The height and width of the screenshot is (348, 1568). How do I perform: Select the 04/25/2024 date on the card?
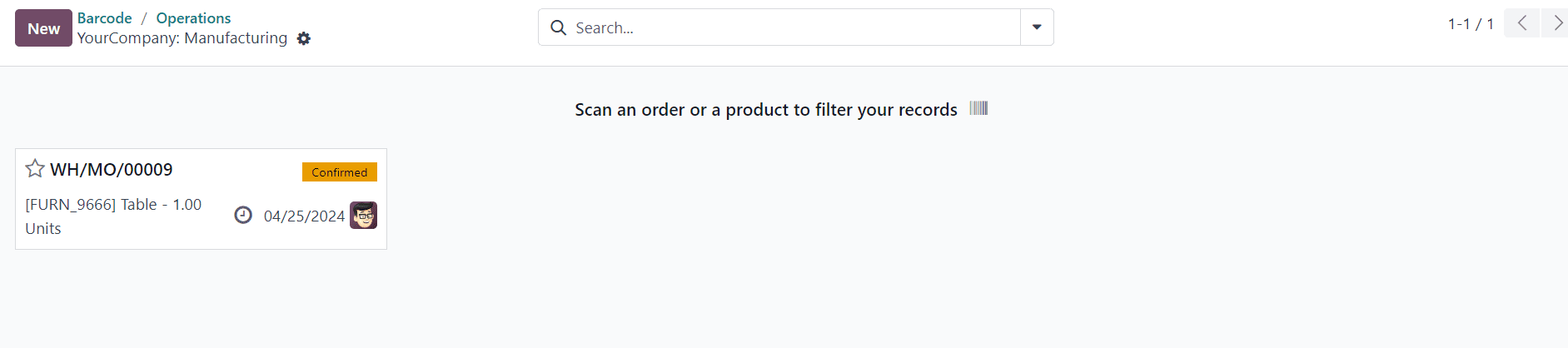(x=304, y=216)
